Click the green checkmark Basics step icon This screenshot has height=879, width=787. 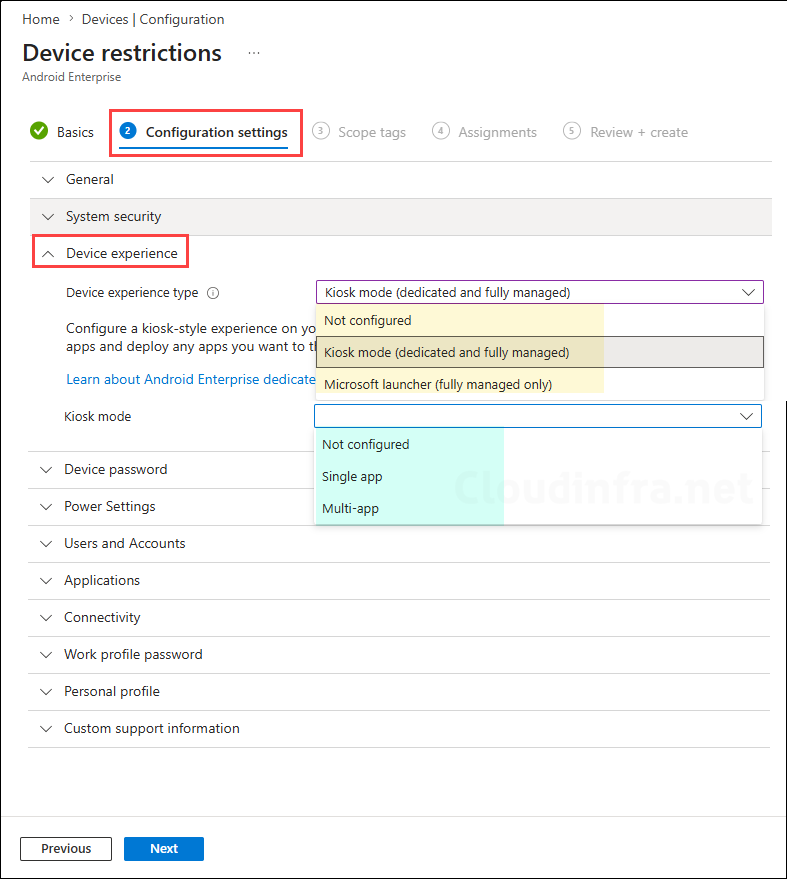(39, 131)
